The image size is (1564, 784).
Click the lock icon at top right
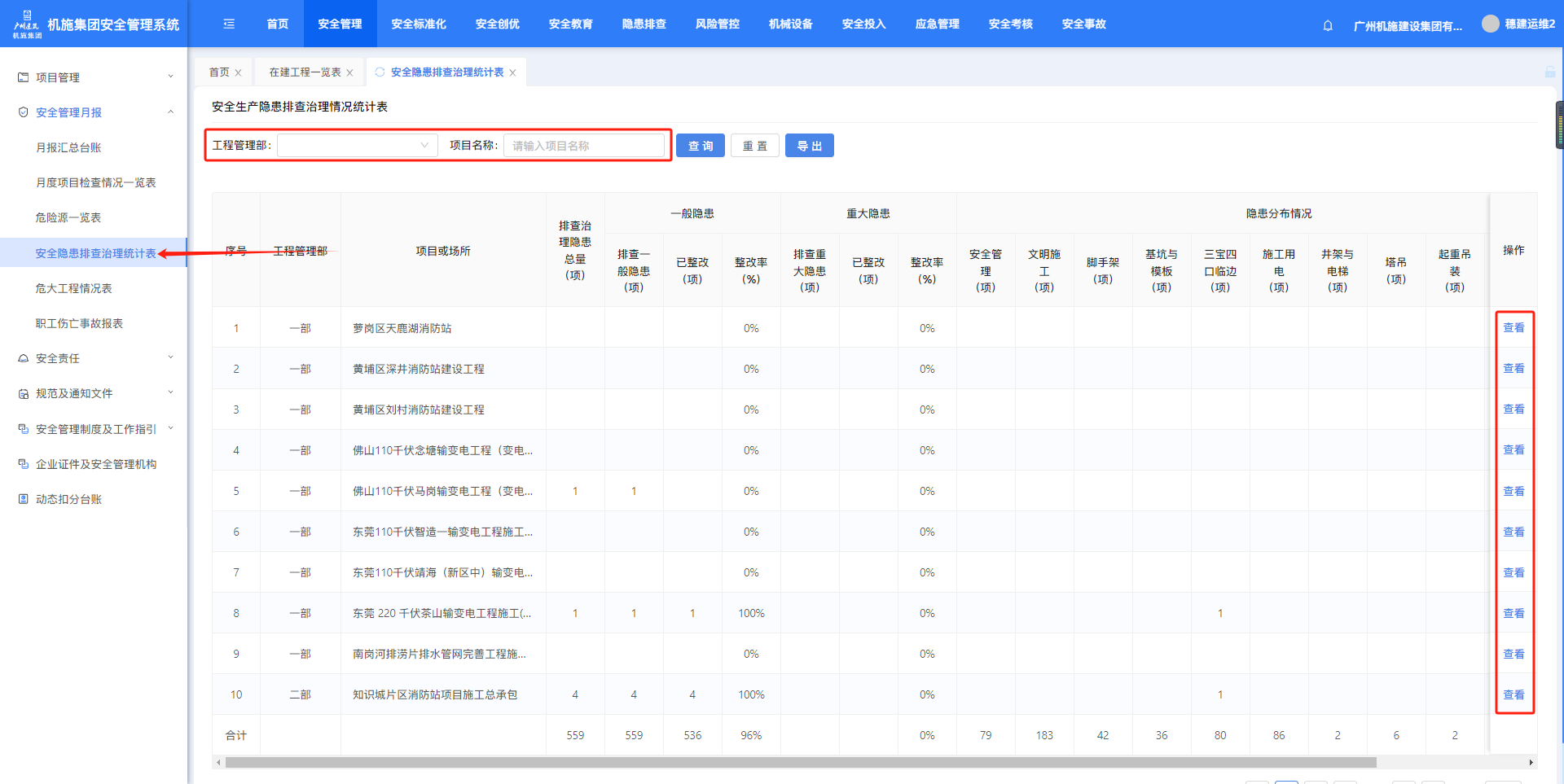(1549, 72)
